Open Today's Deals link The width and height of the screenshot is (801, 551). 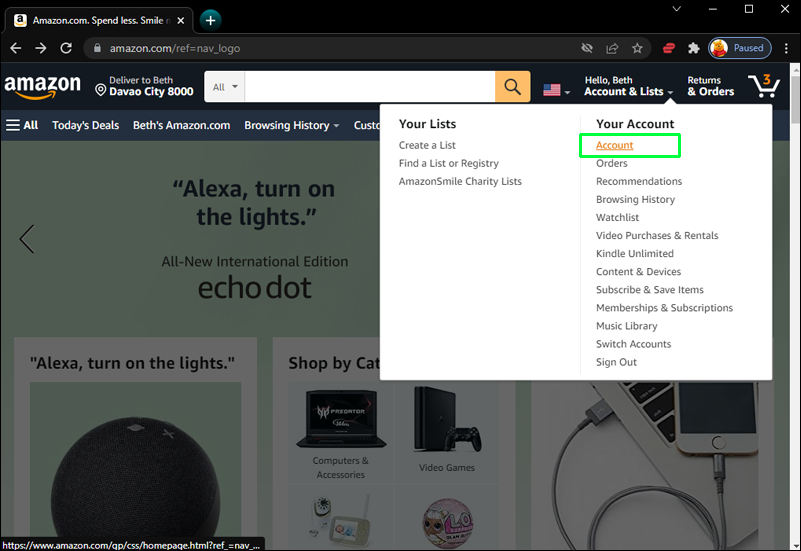tap(85, 125)
